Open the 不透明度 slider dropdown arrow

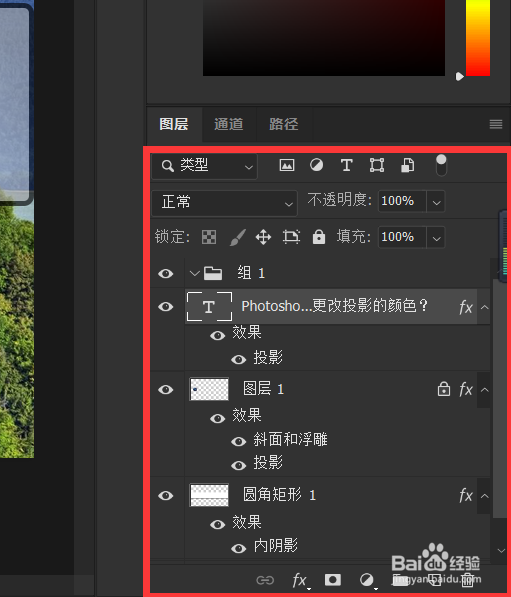tap(436, 202)
